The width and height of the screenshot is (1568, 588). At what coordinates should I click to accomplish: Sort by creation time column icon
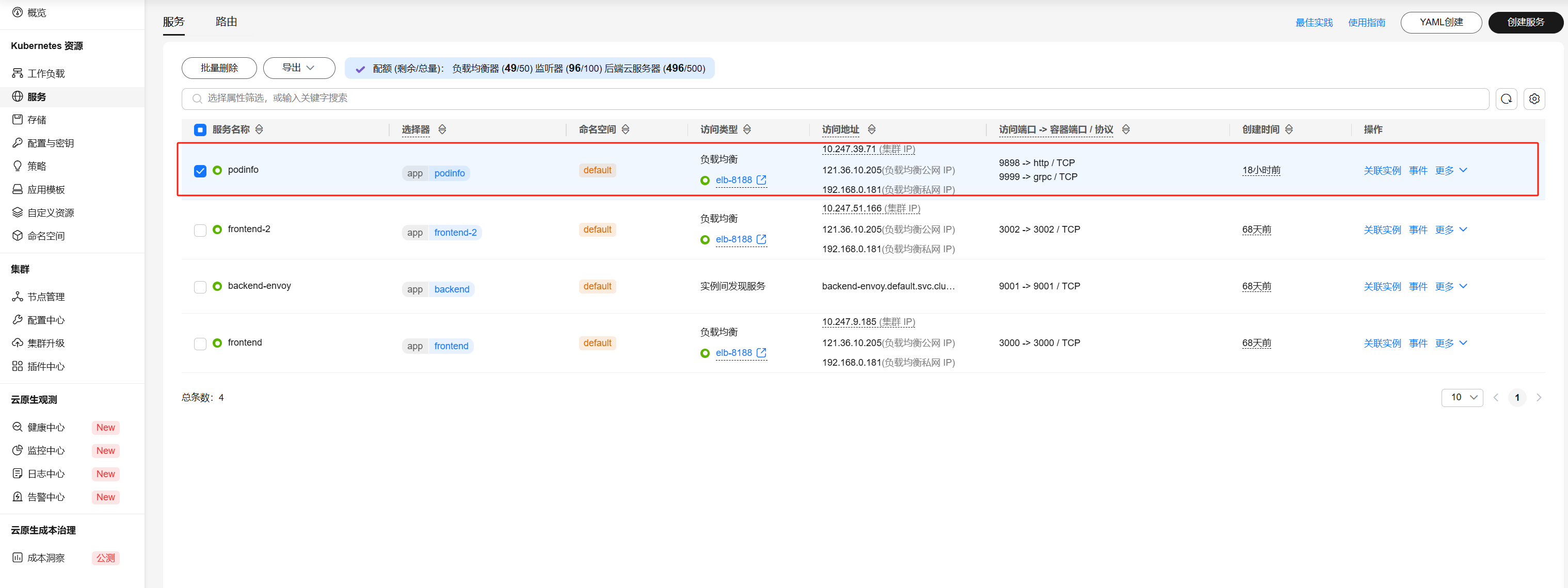1289,129
